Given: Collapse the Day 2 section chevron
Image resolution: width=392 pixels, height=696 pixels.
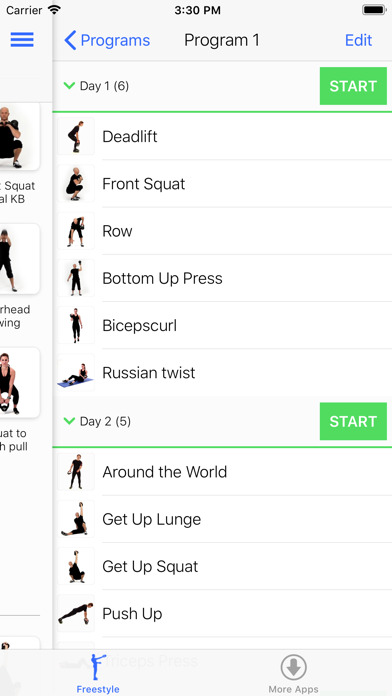Looking at the screenshot, I should 69,421.
